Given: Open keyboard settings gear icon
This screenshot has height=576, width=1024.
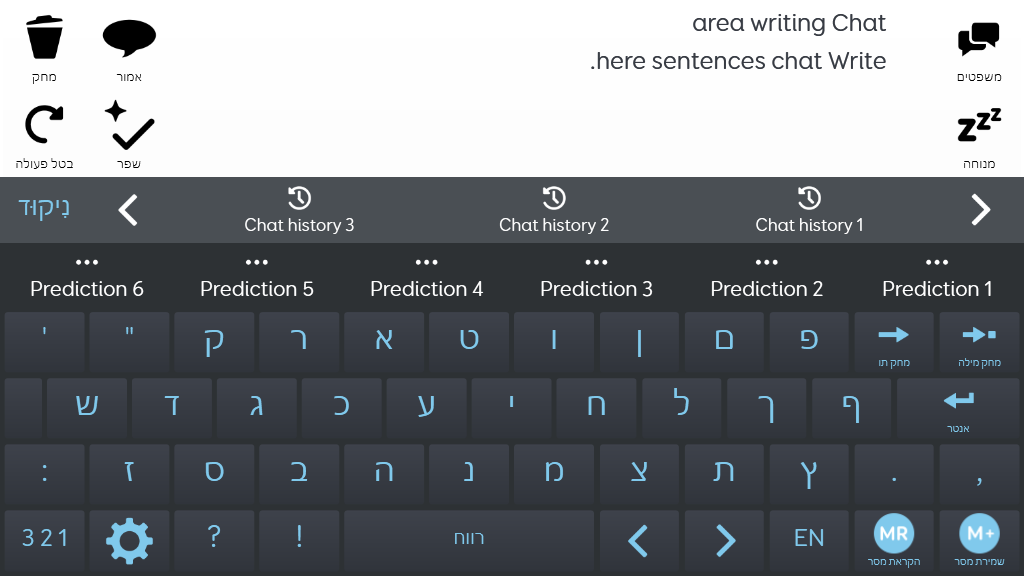Looking at the screenshot, I should (x=129, y=540).
